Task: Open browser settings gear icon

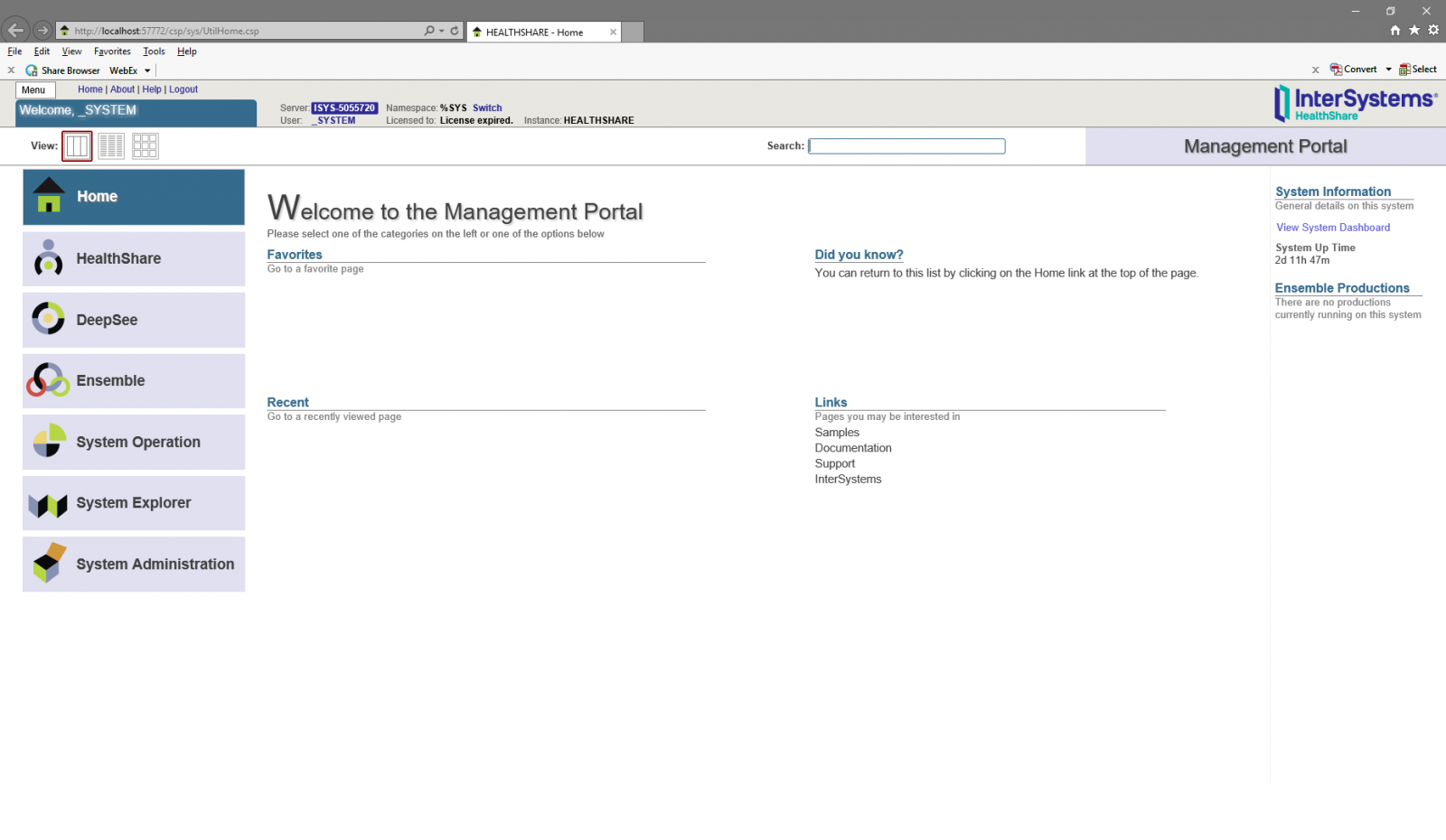Action: click(x=1433, y=30)
